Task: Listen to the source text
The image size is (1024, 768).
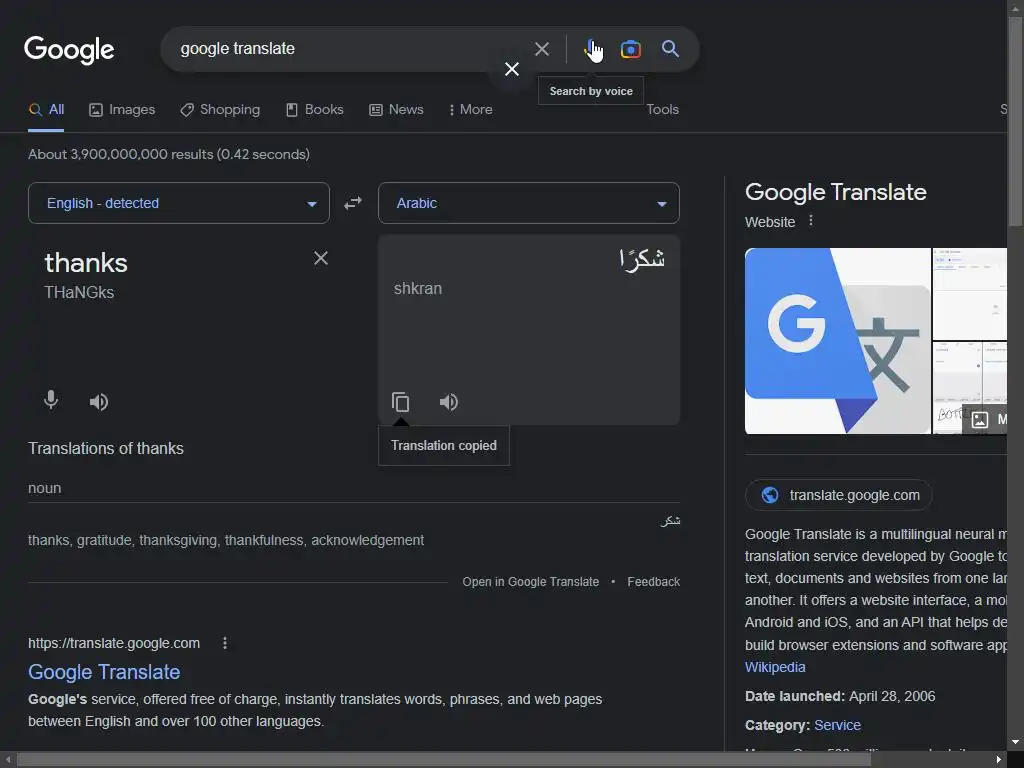Action: [99, 402]
